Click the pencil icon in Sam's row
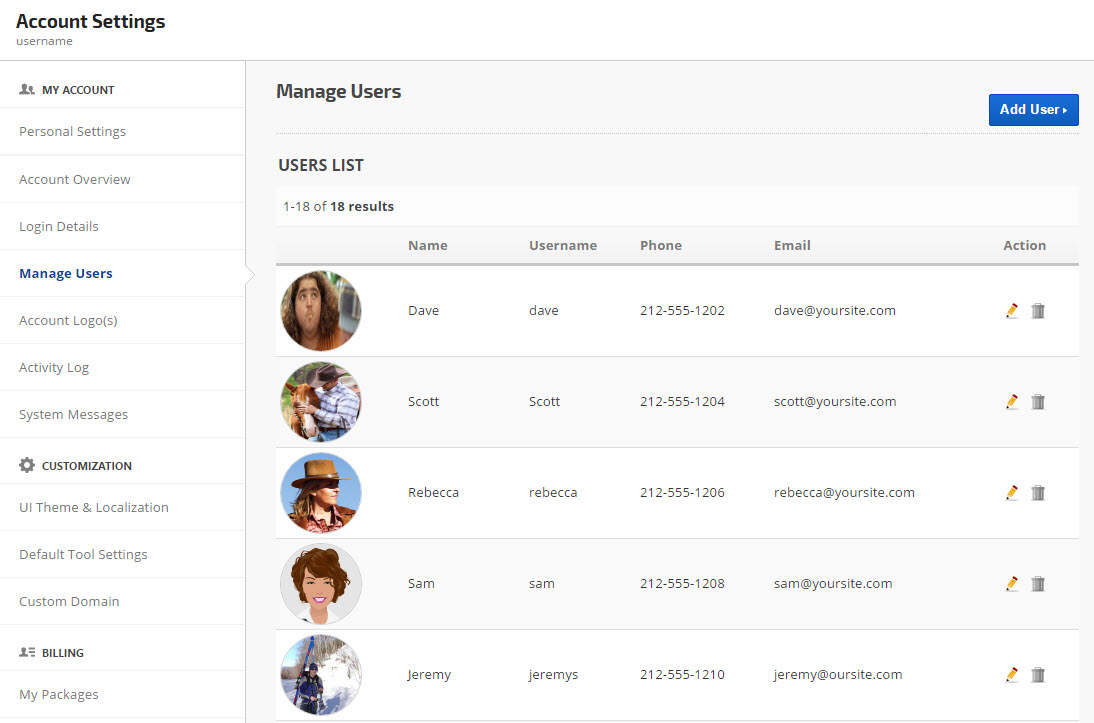 (x=1012, y=584)
